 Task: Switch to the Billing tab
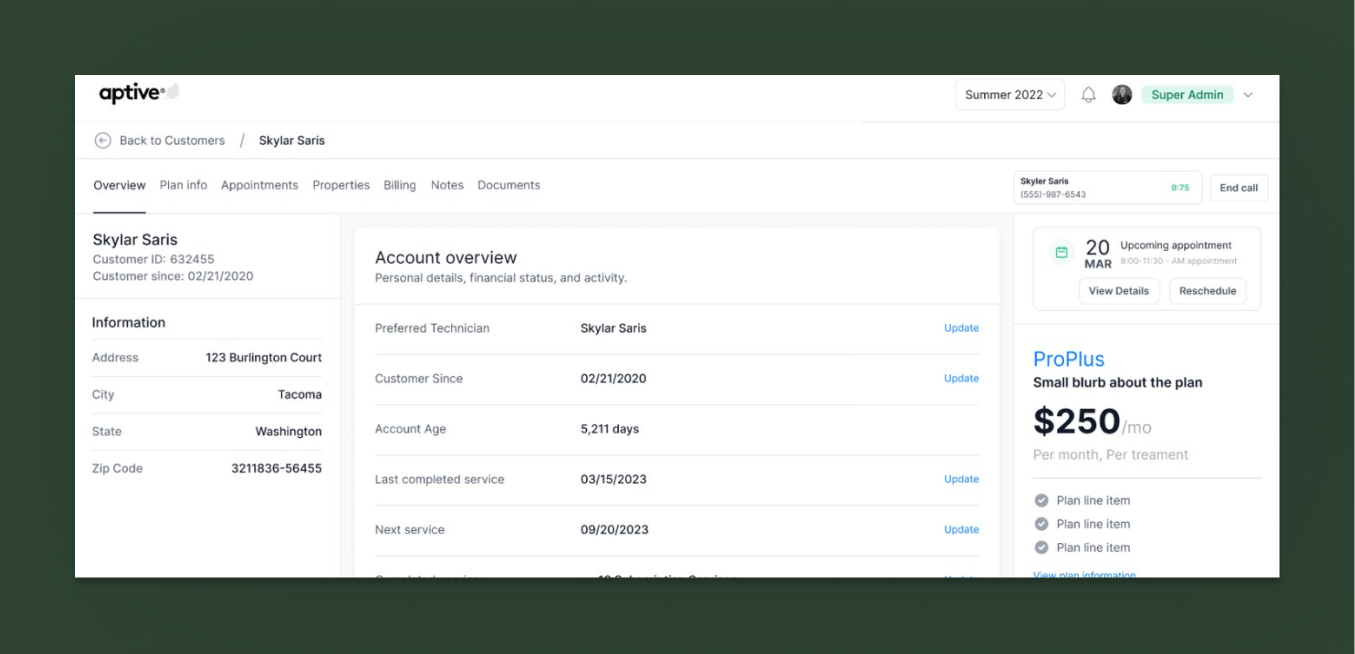coord(399,185)
